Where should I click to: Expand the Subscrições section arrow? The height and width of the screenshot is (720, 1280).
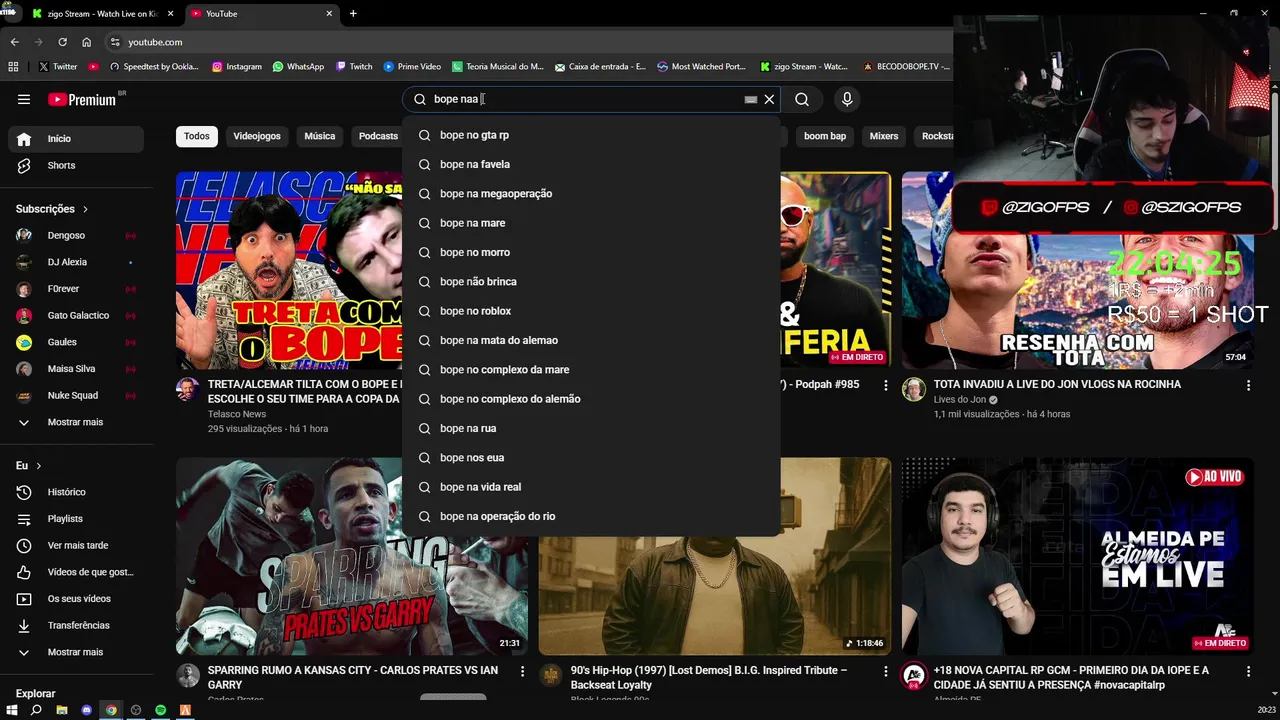tap(85, 209)
